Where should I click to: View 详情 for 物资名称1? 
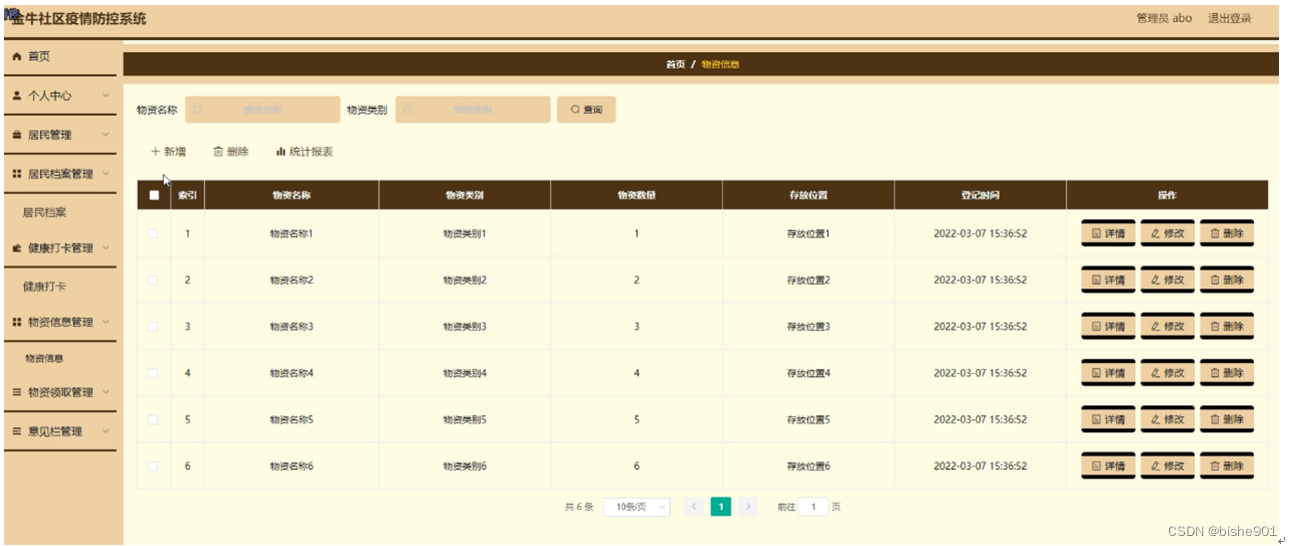(x=1108, y=234)
